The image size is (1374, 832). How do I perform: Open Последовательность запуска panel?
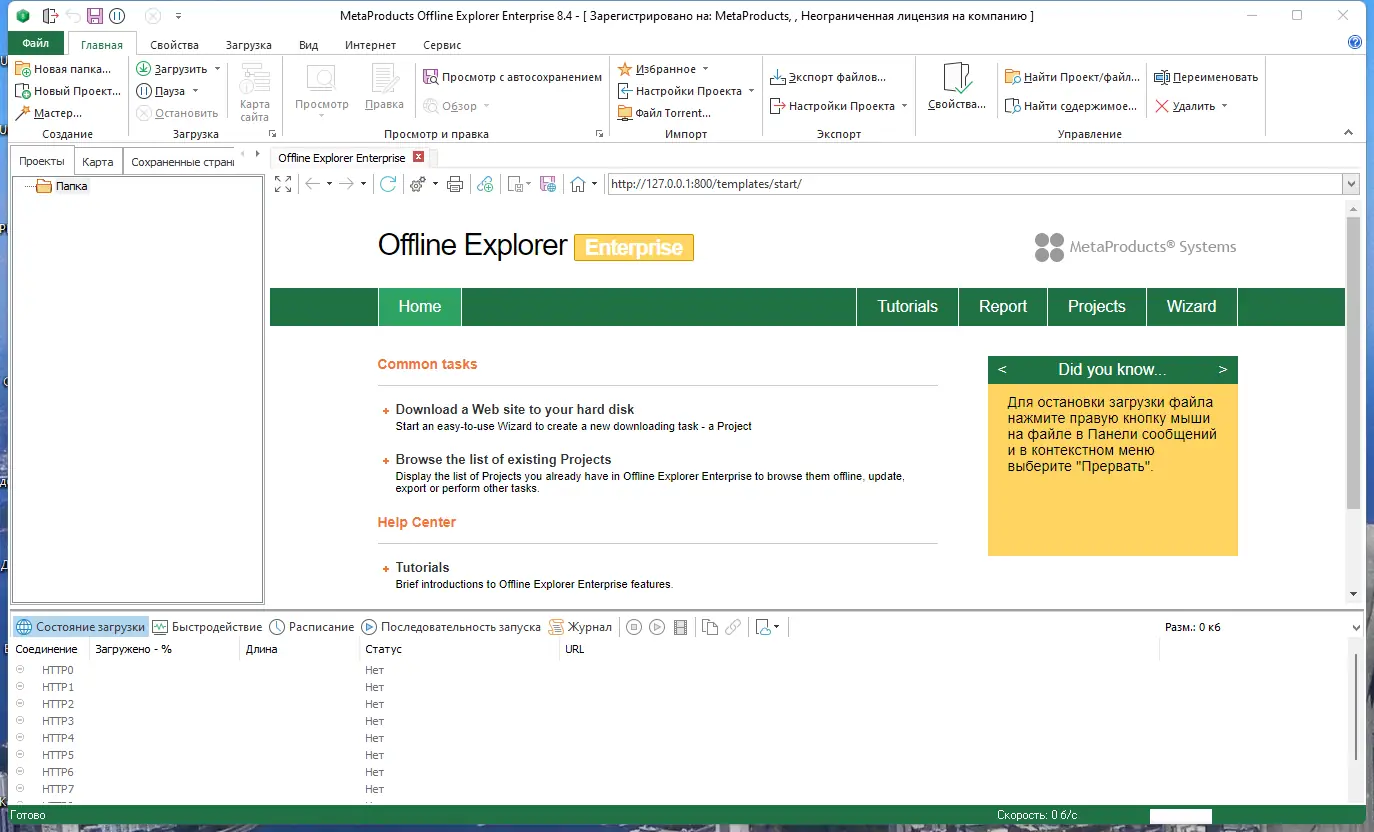tap(451, 627)
